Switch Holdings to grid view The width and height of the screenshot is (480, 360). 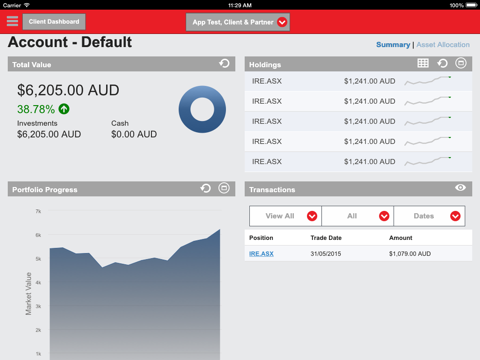click(423, 63)
